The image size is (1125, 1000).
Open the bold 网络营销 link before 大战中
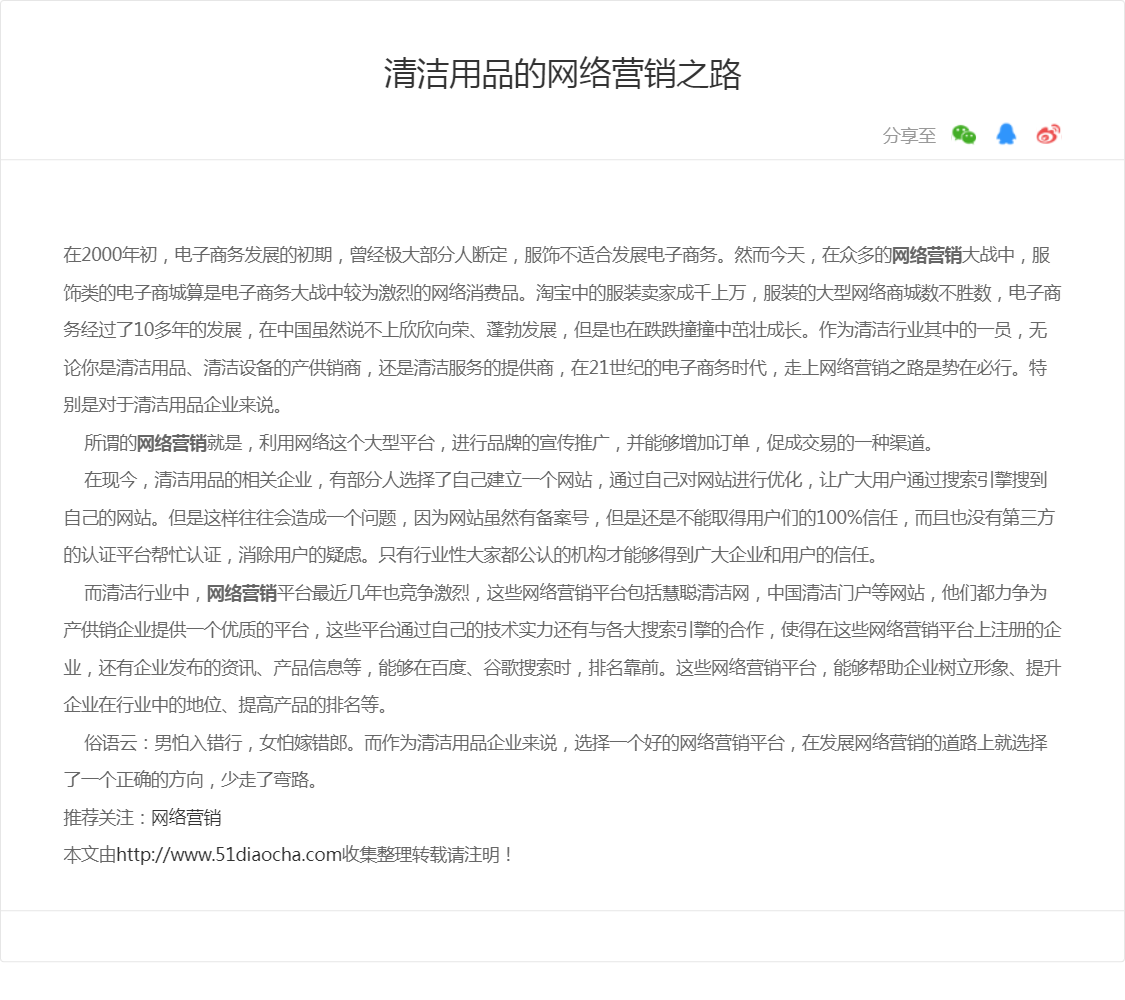pos(926,255)
